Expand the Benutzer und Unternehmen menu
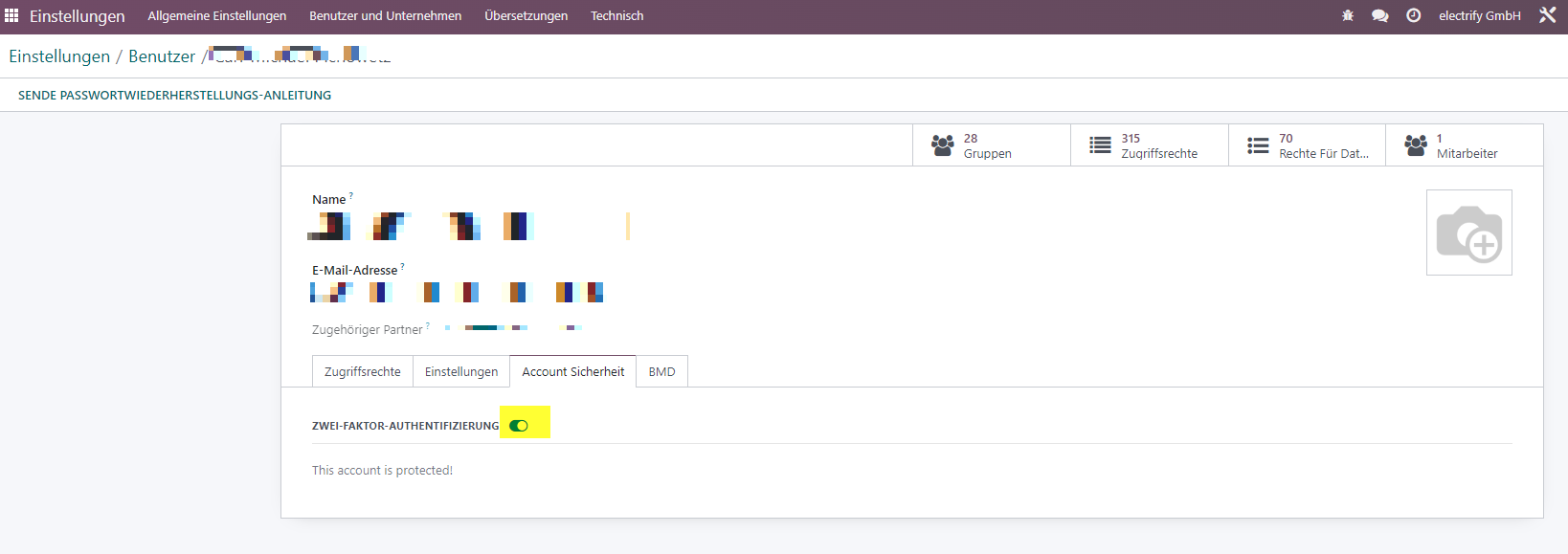Screen dimensions: 1568x554 coord(385,16)
